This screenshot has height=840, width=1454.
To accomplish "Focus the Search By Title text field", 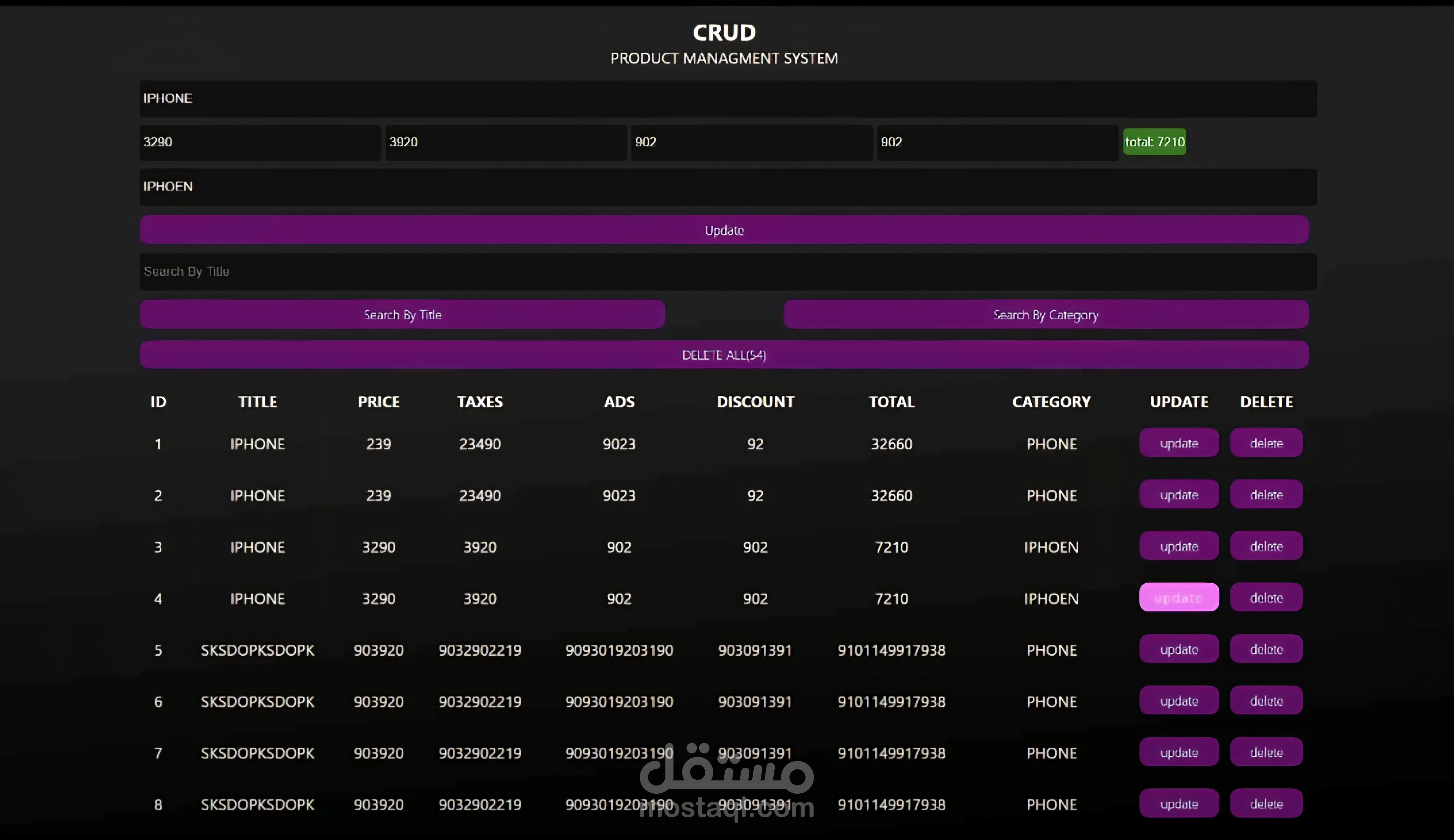I will 727,272.
